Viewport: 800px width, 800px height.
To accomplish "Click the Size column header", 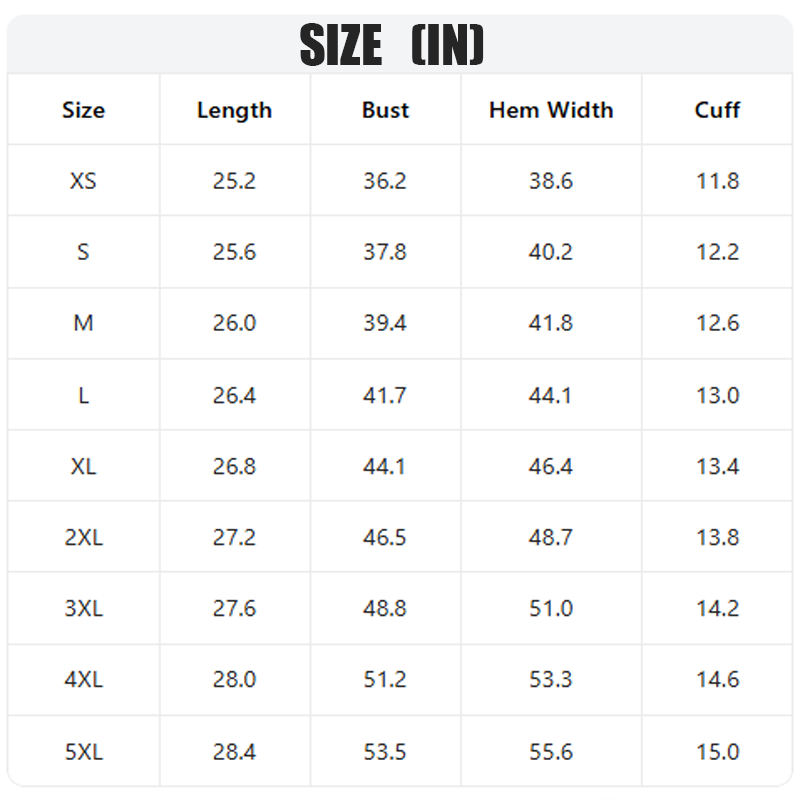I will coord(84,110).
